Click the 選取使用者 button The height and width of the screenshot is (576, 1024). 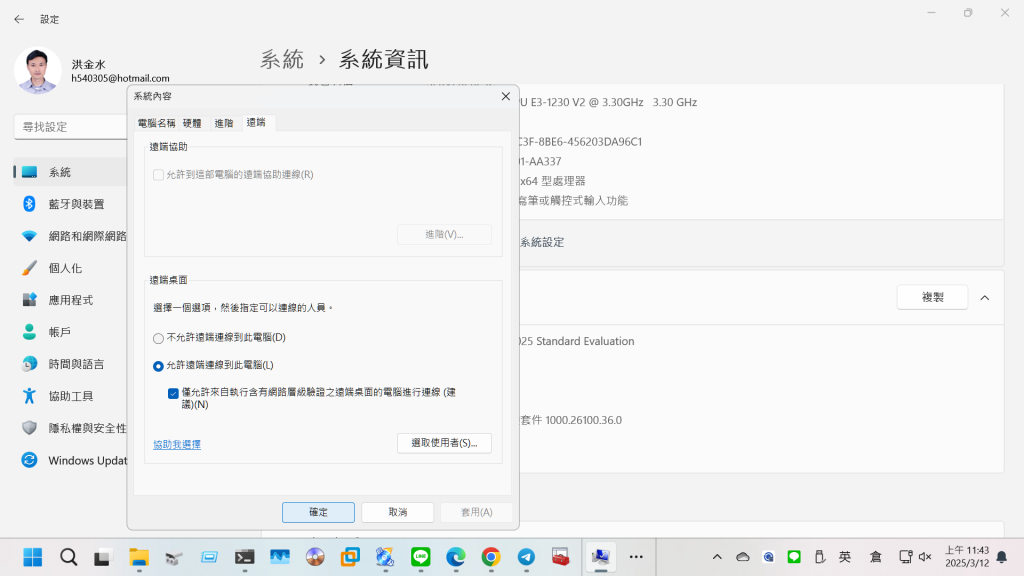[x=444, y=443]
